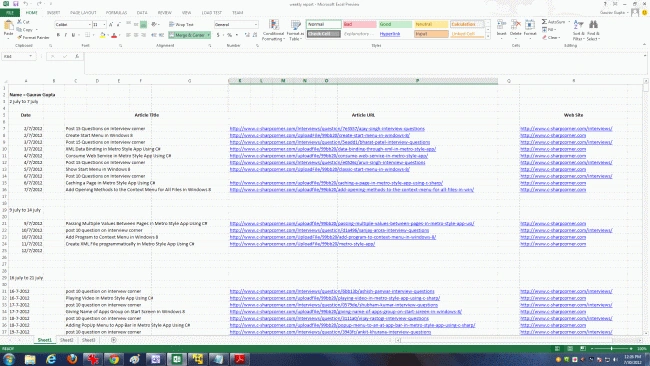
Task: Click the Windows Start orb
Action: 9,359
